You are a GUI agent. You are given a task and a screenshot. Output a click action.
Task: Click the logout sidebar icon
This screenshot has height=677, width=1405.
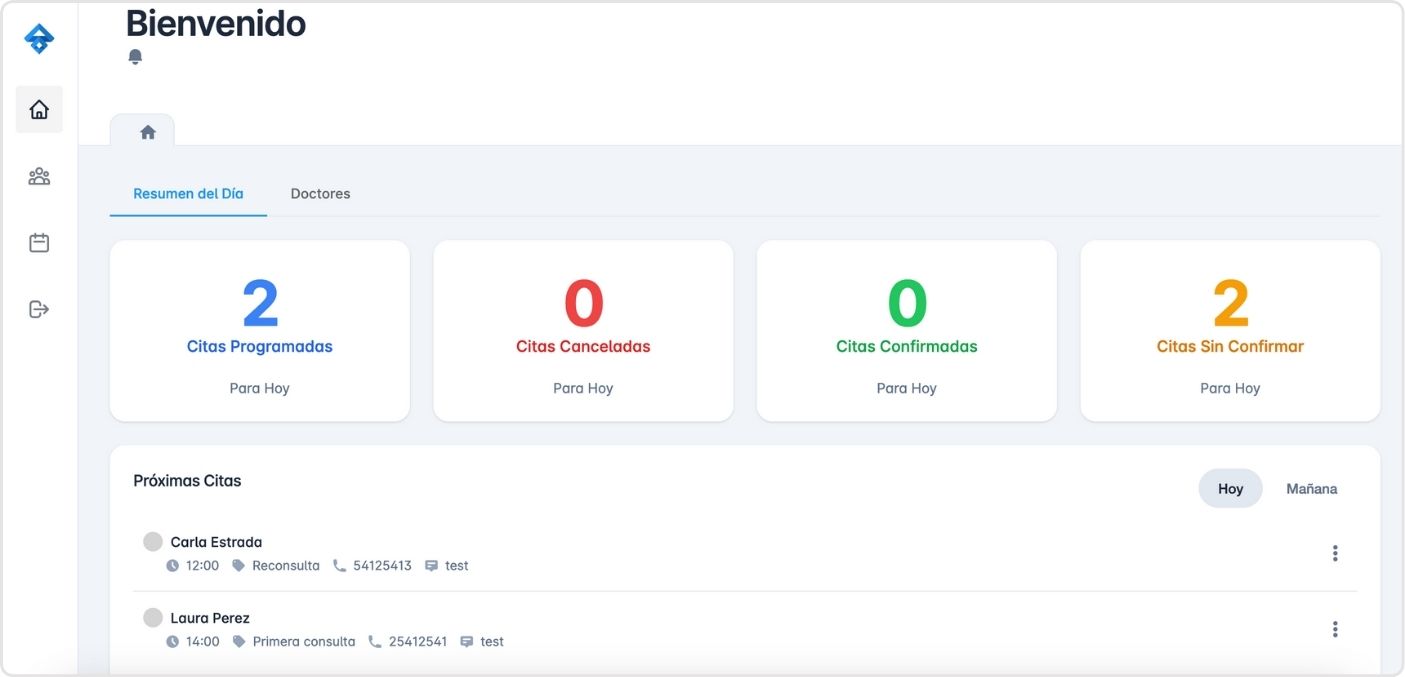tap(39, 309)
